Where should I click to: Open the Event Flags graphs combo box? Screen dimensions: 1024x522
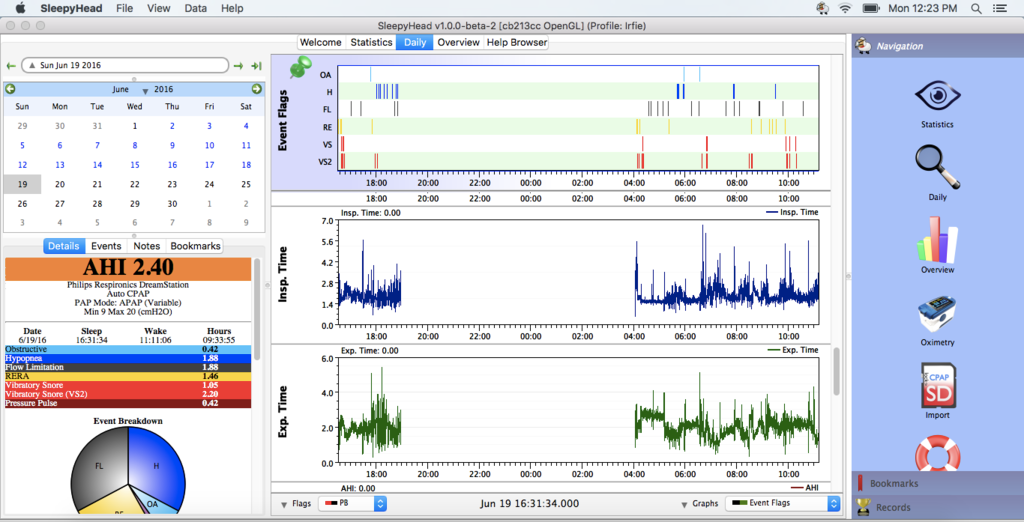[x=782, y=503]
